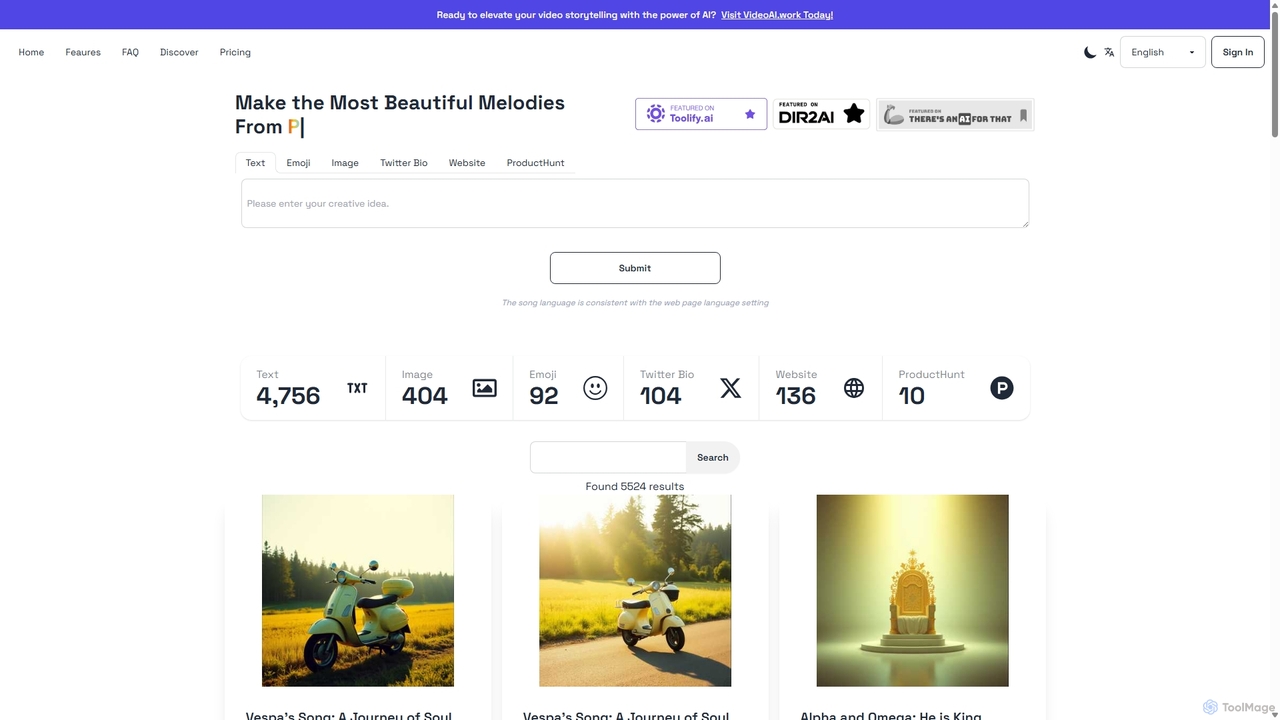Switch to the ProductHunt tab
This screenshot has width=1280, height=720.
(x=535, y=162)
